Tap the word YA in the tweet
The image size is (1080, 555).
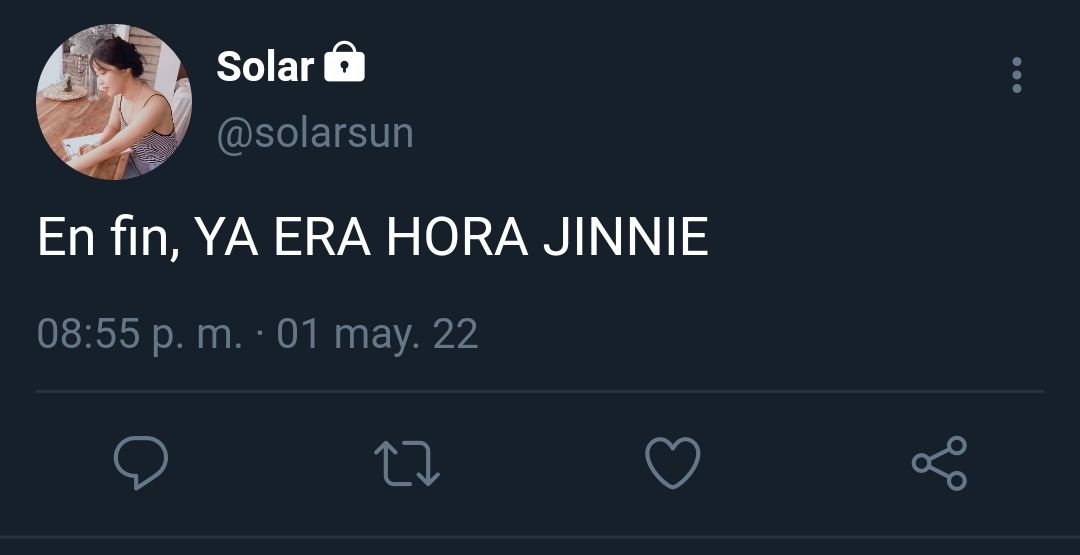point(226,237)
